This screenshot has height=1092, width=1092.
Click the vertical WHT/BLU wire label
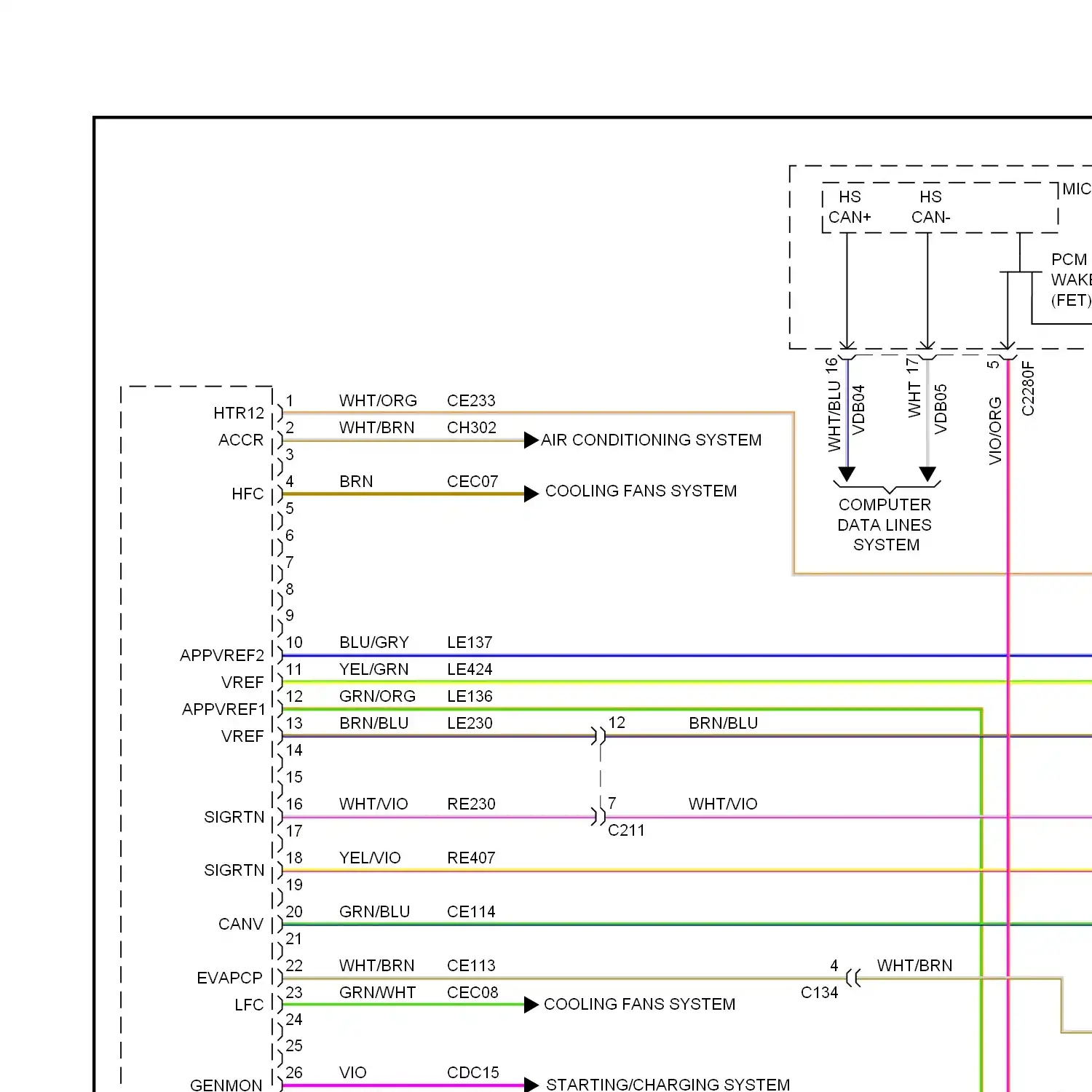pyautogui.click(x=834, y=416)
